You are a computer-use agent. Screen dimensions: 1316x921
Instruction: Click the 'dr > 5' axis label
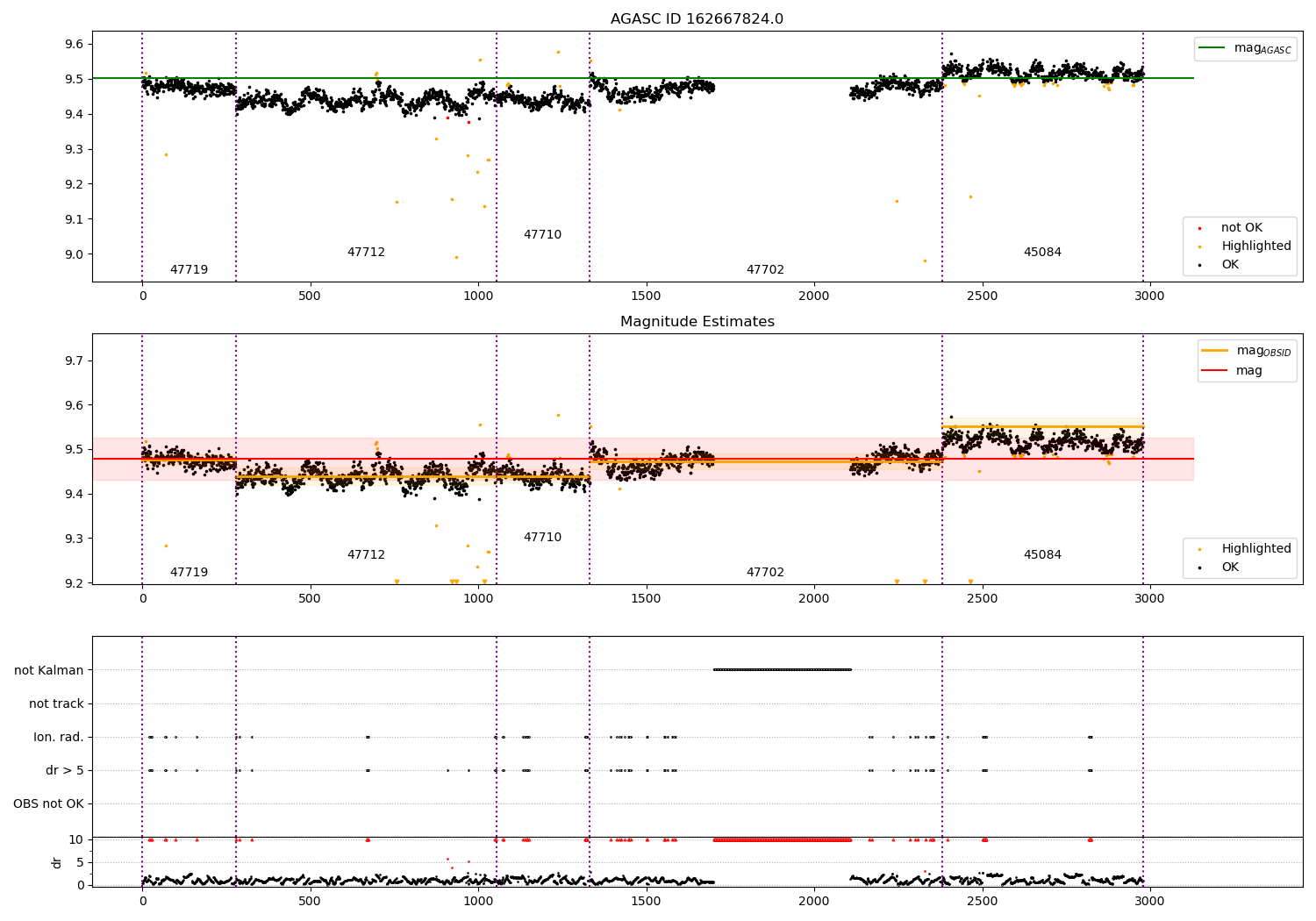(x=65, y=771)
